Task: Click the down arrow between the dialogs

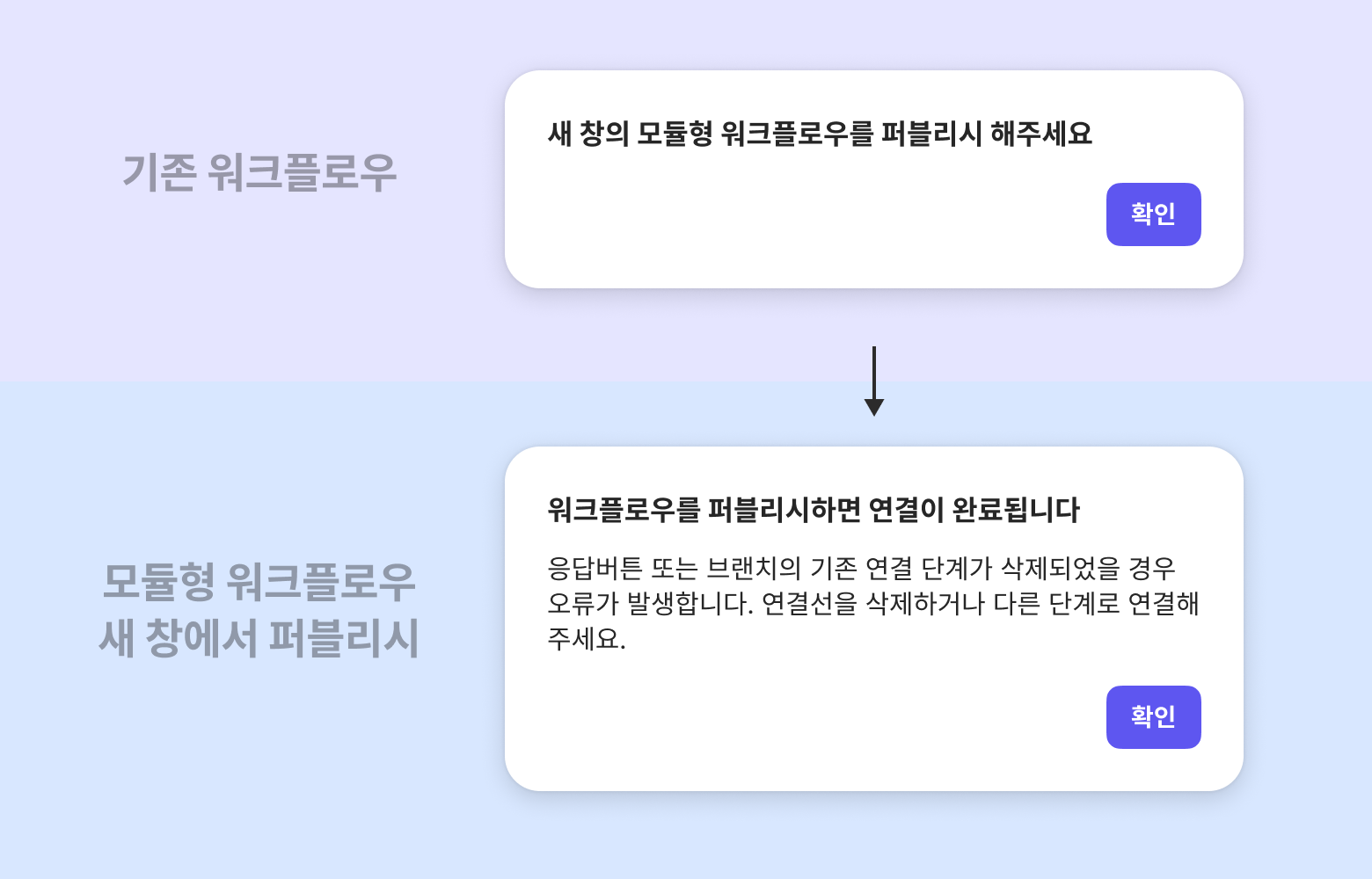Action: [x=873, y=381]
